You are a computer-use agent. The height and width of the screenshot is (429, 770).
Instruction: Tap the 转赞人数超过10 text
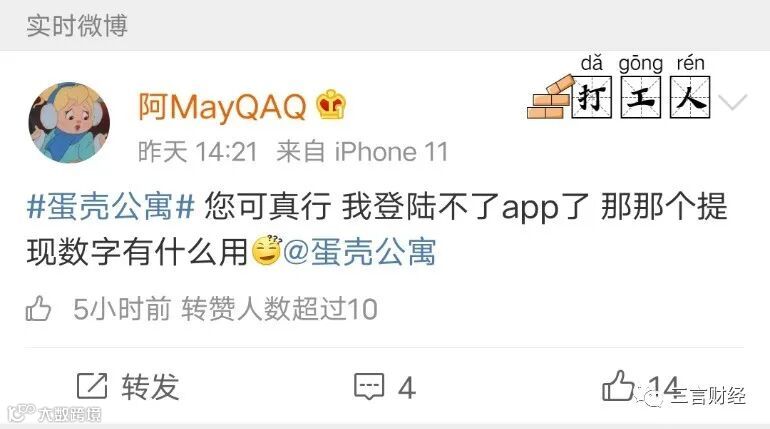(x=279, y=309)
